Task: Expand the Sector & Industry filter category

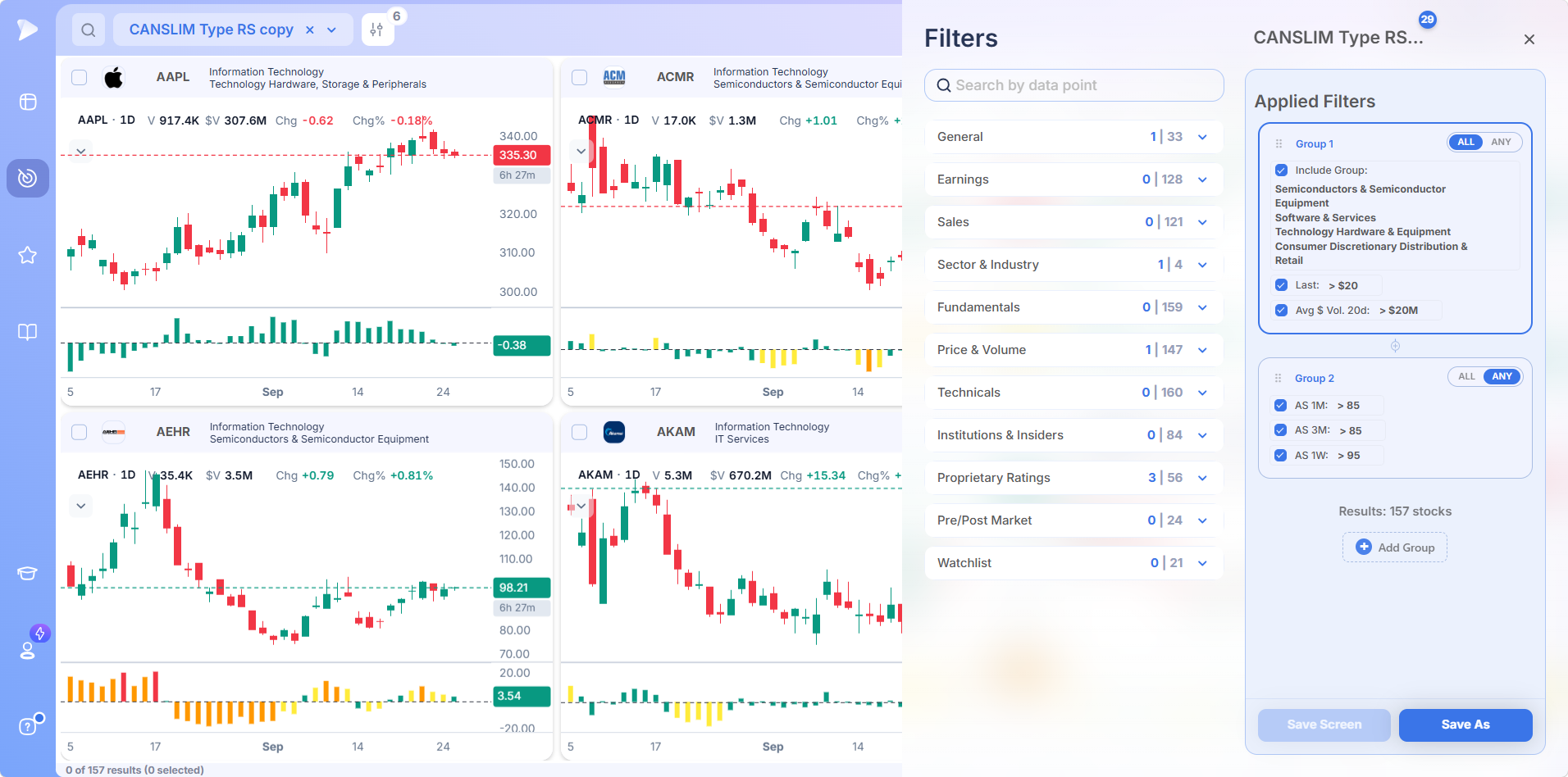Action: (1073, 265)
